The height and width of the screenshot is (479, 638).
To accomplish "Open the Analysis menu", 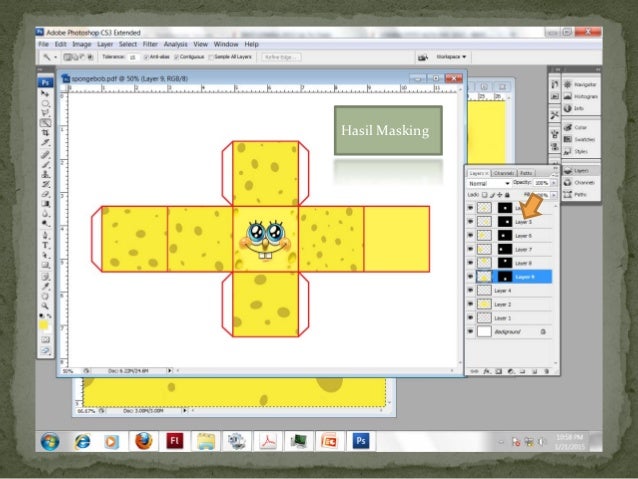I will pyautogui.click(x=175, y=44).
